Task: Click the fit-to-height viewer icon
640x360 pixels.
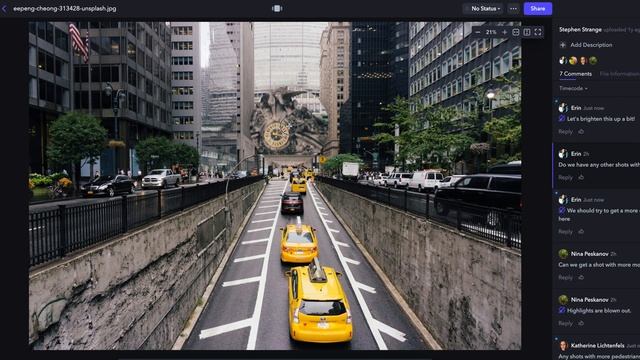Action: click(527, 32)
